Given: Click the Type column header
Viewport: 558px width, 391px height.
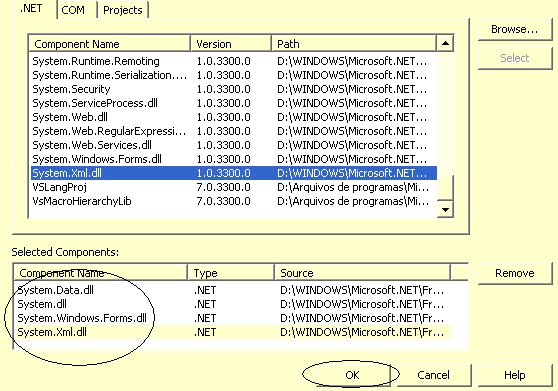Looking at the screenshot, I should pyautogui.click(x=231, y=273).
